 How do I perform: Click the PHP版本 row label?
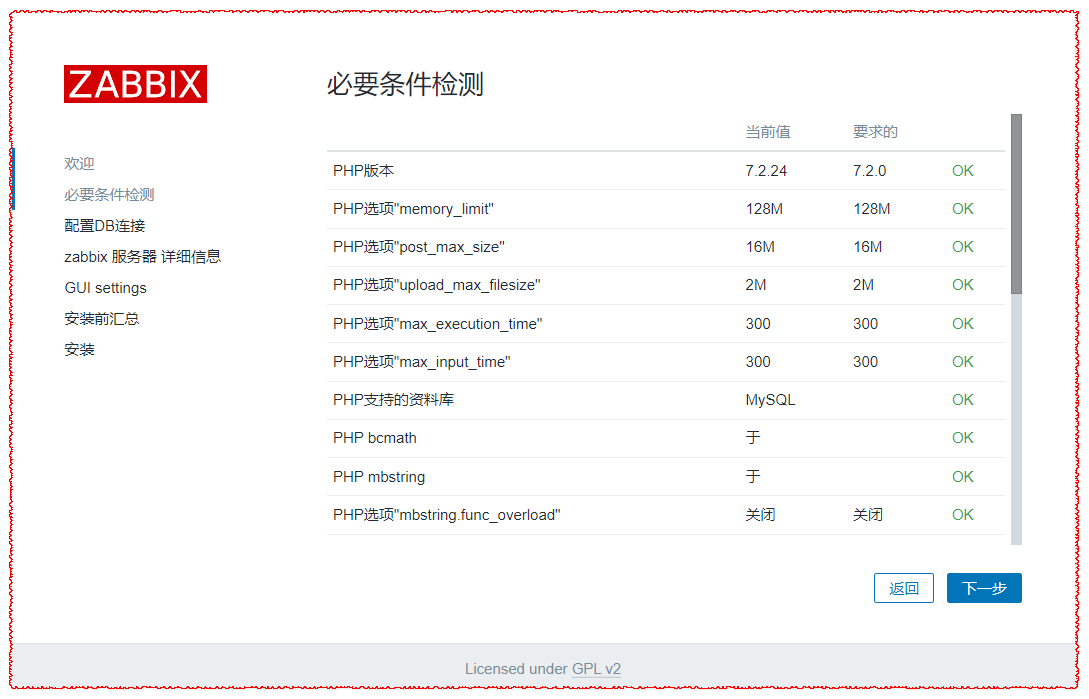(363, 171)
